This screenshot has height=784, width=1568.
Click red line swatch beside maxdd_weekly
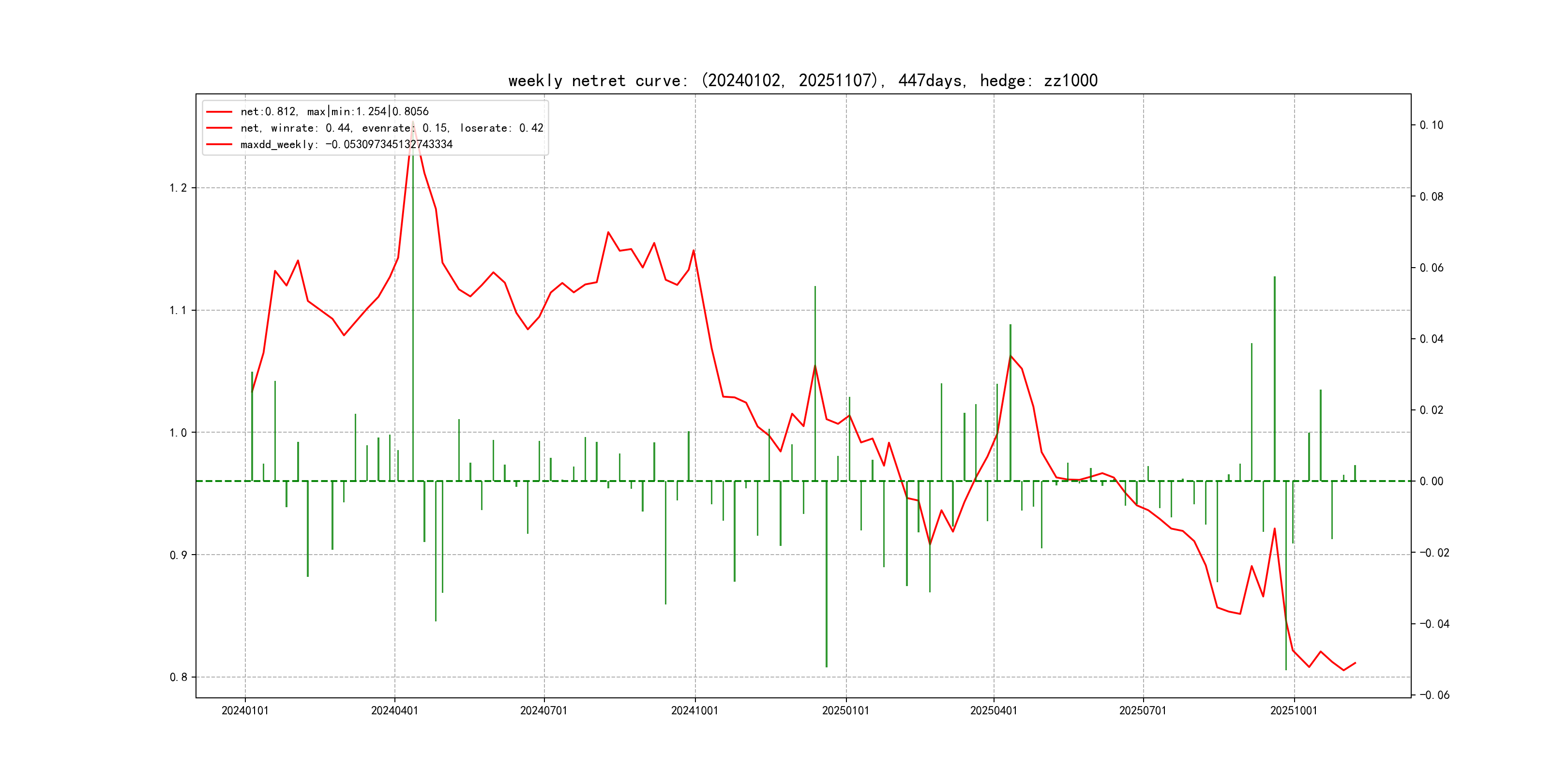point(219,144)
